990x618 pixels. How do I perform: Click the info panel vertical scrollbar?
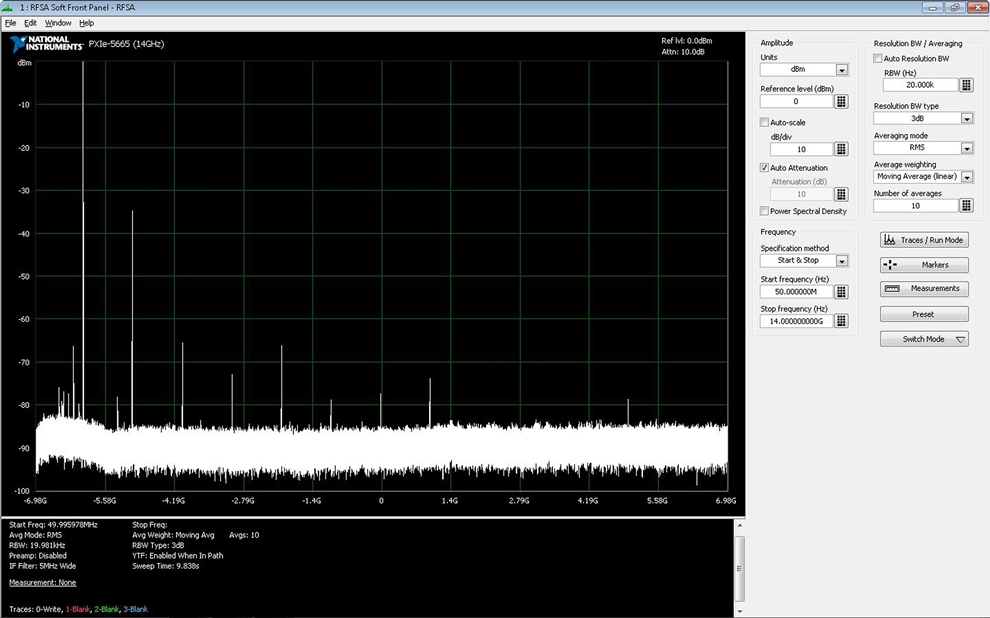pos(739,568)
